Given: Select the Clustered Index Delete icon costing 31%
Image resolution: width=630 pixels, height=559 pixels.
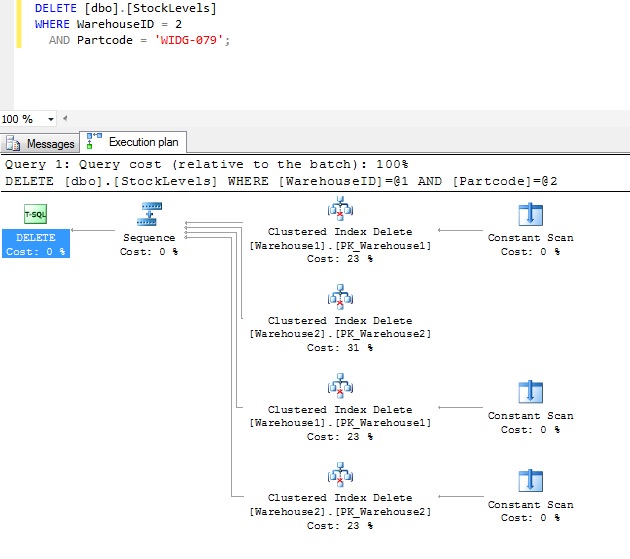Looking at the screenshot, I should click(x=340, y=298).
